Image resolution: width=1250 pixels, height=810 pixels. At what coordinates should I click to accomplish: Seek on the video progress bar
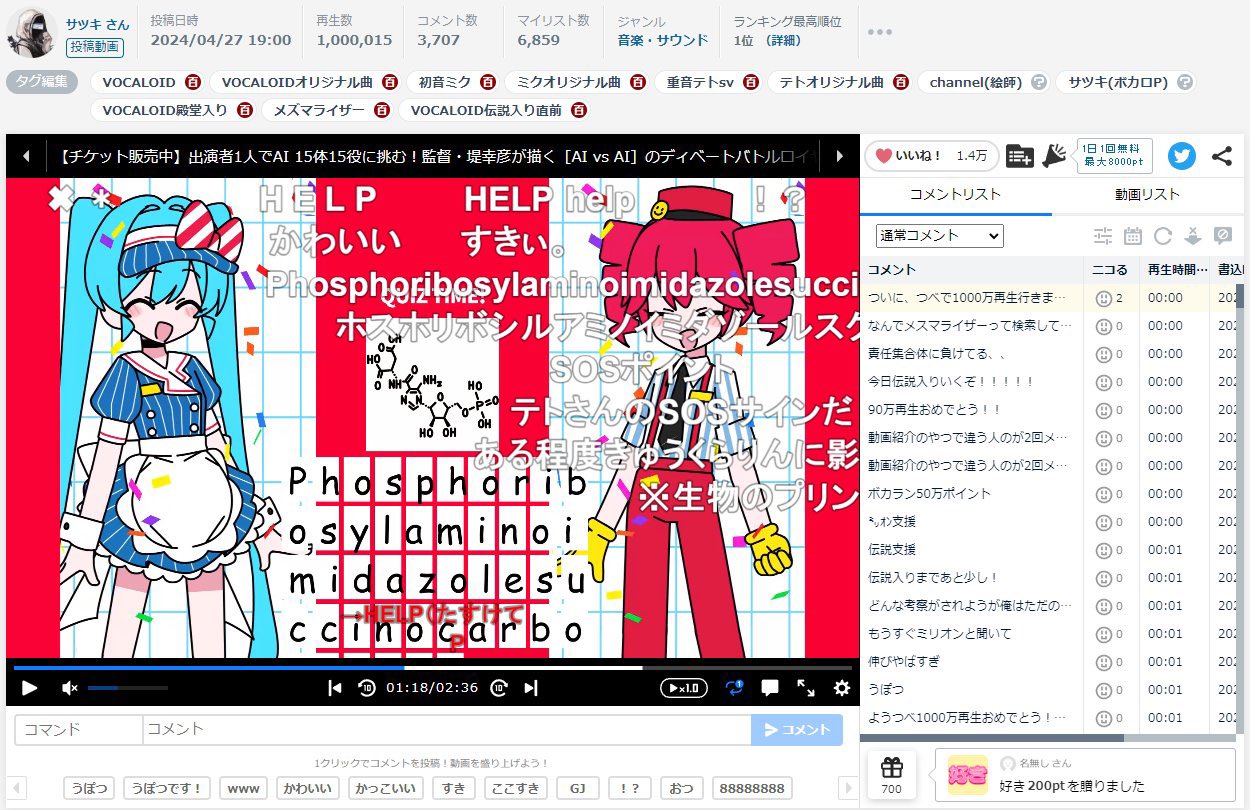[x=432, y=667]
